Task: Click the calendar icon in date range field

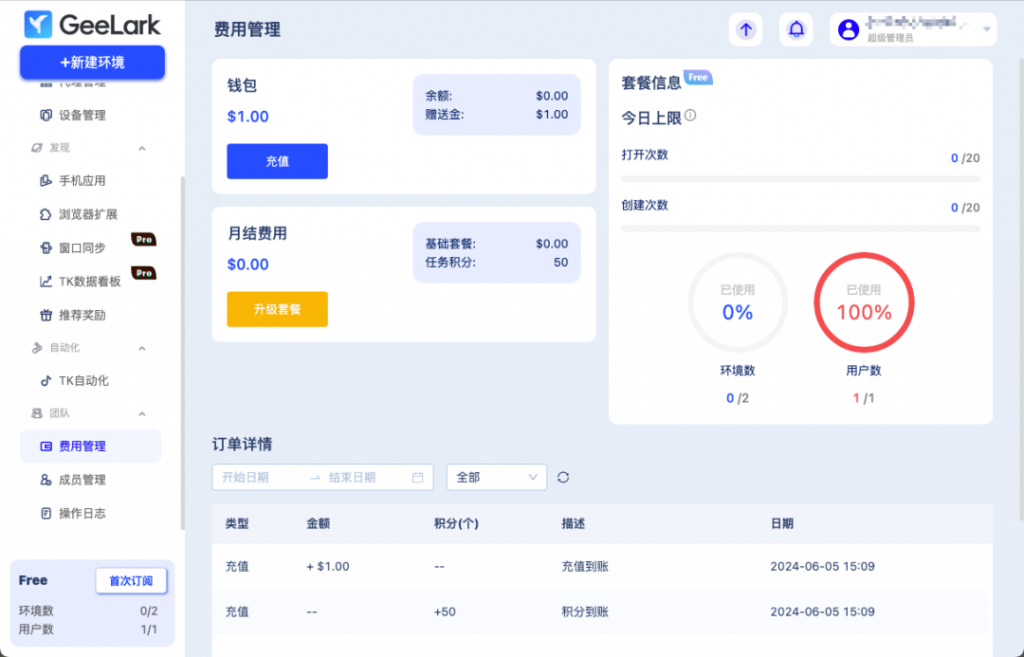Action: (418, 478)
